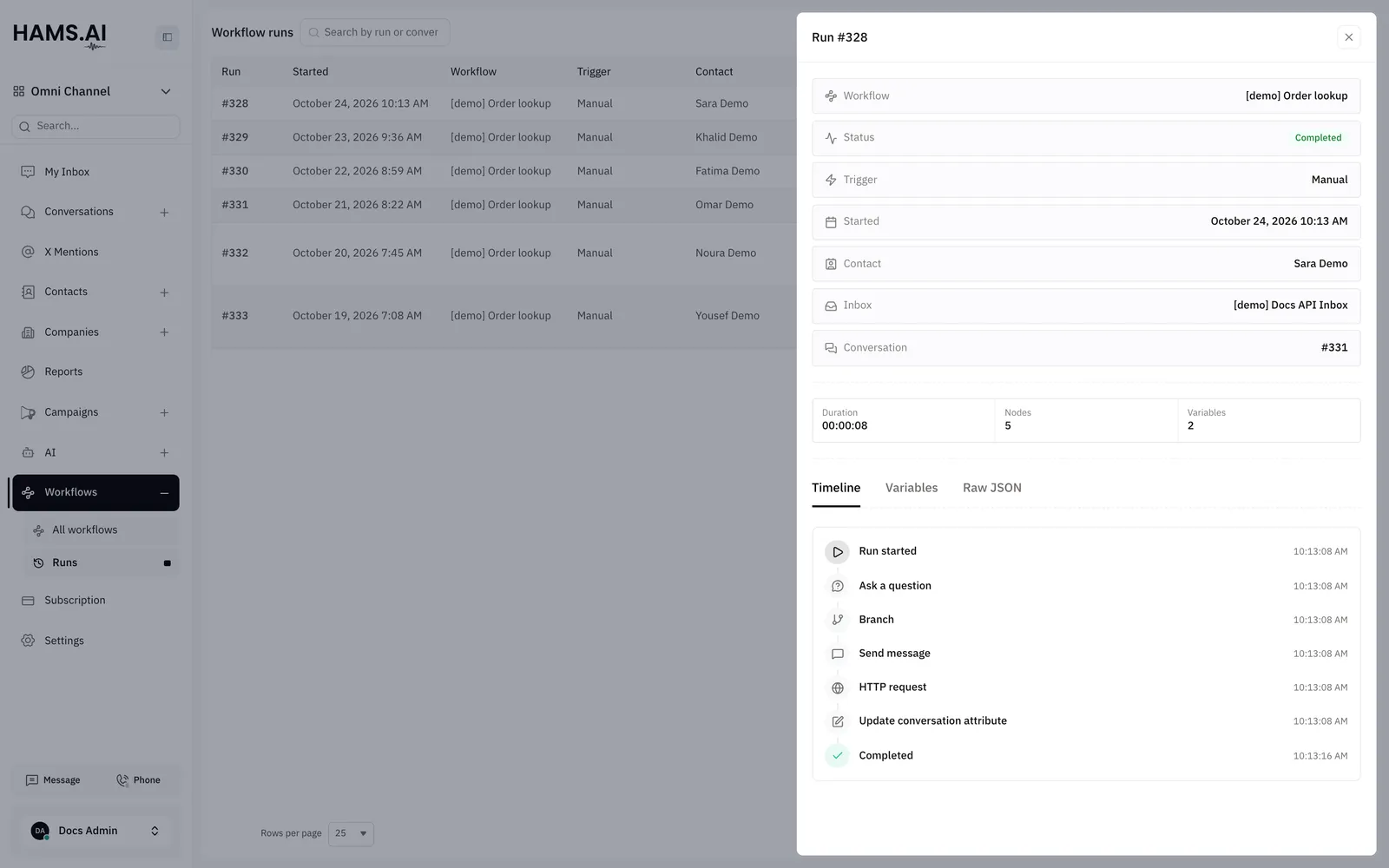This screenshot has width=1389, height=868.
Task: Click the Subscription card icon
Action: point(28,601)
